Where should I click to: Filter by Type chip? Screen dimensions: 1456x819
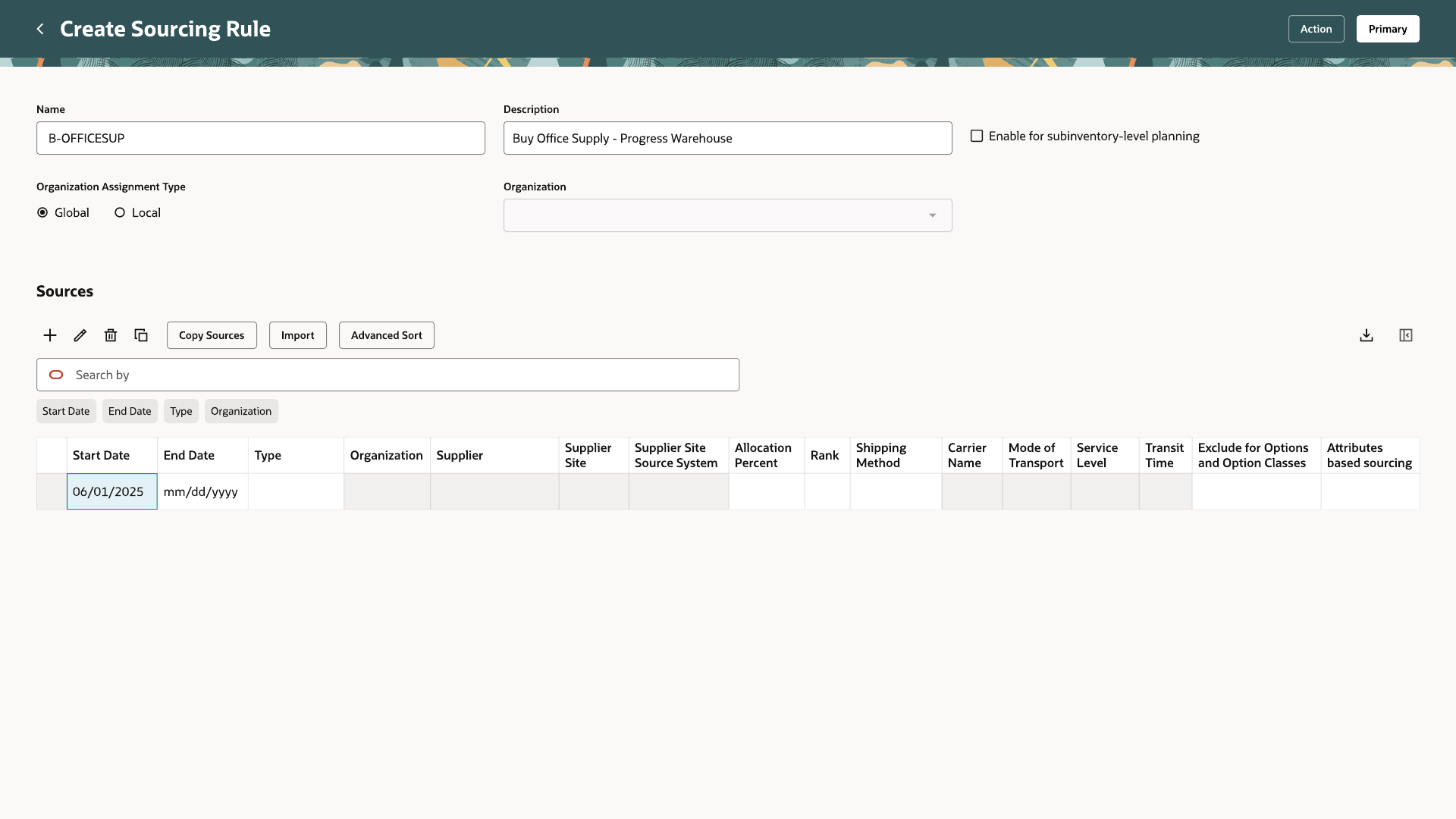click(181, 411)
